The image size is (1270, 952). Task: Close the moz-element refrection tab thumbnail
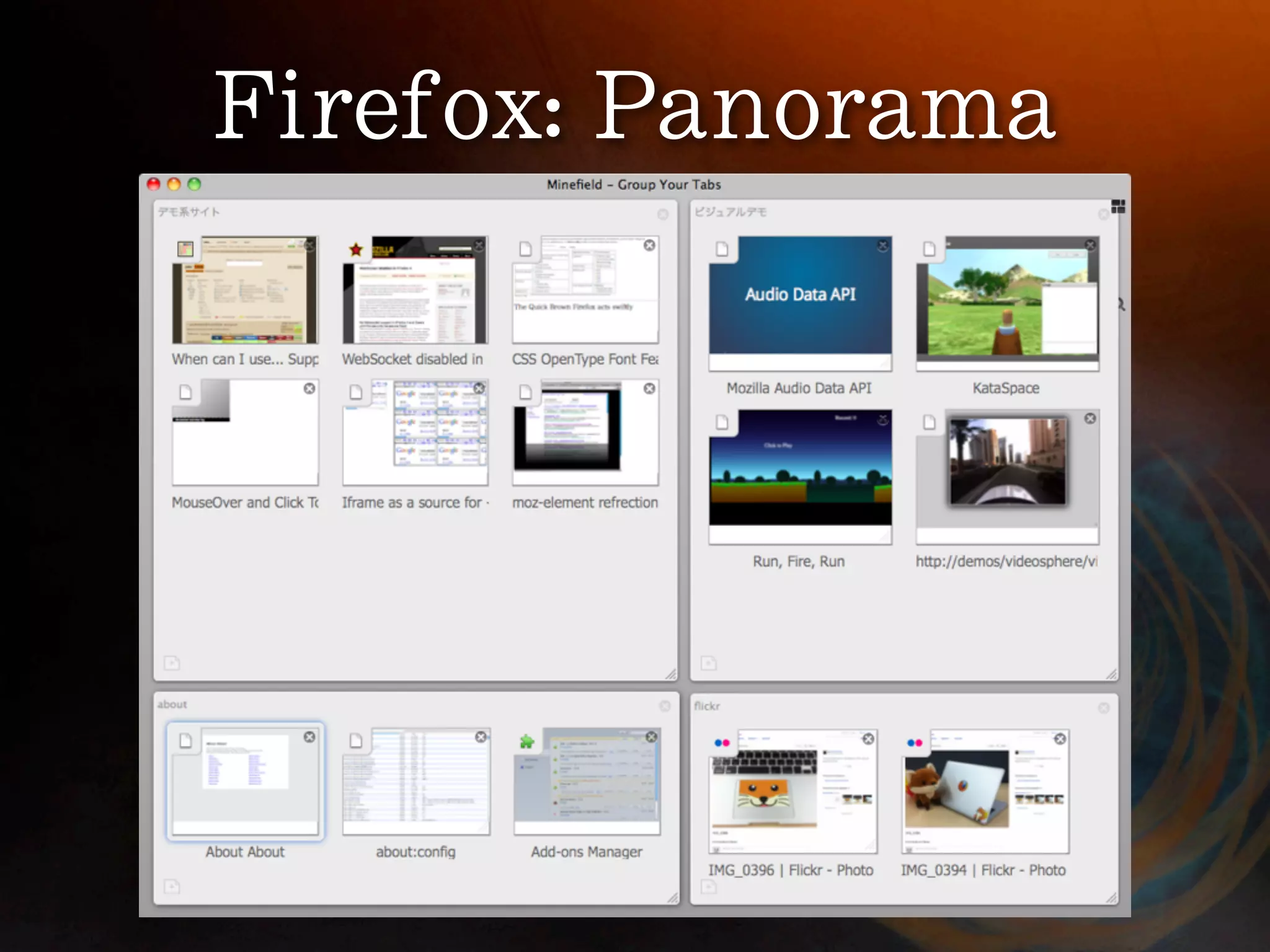coord(649,389)
